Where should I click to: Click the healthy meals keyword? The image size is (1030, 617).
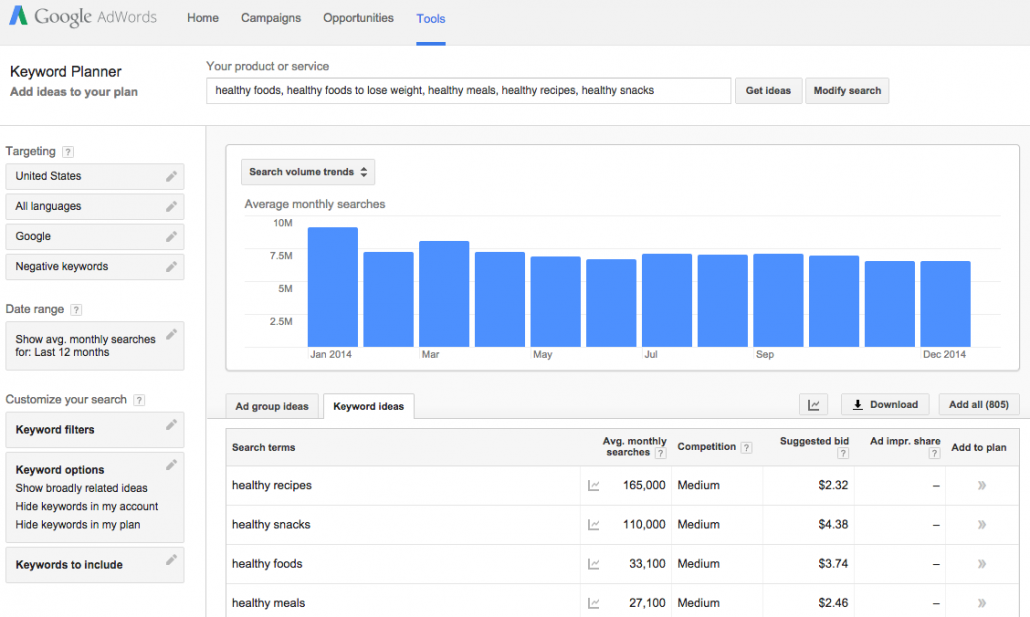click(x=269, y=603)
